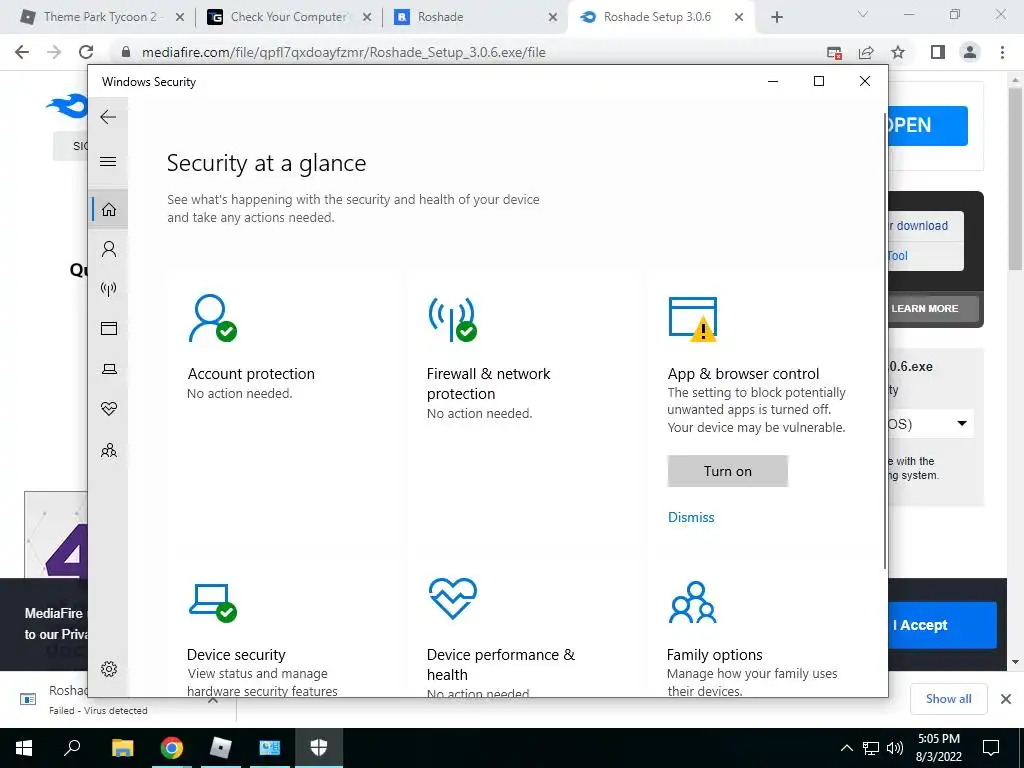Close the Theme Park Tycoon 2 tab
This screenshot has width=1024, height=768.
(180, 18)
